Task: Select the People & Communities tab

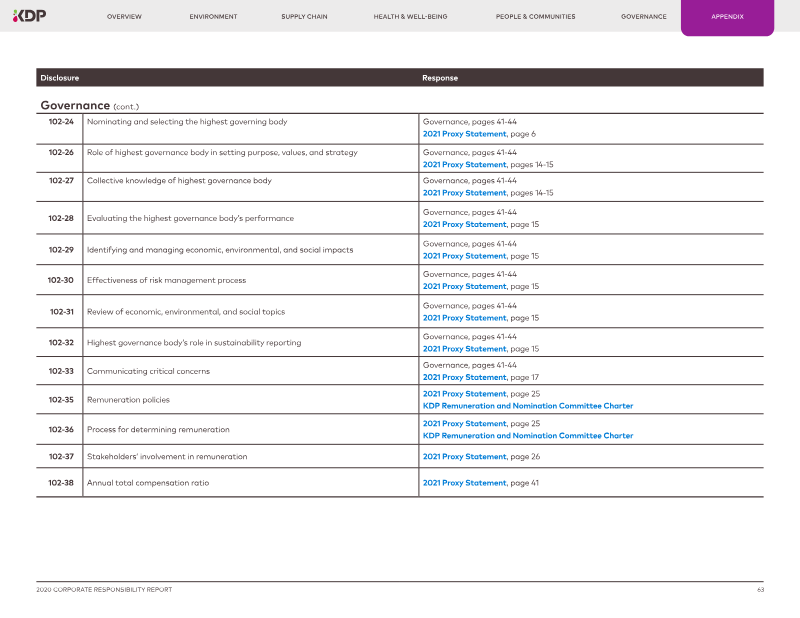Action: pyautogui.click(x=535, y=17)
